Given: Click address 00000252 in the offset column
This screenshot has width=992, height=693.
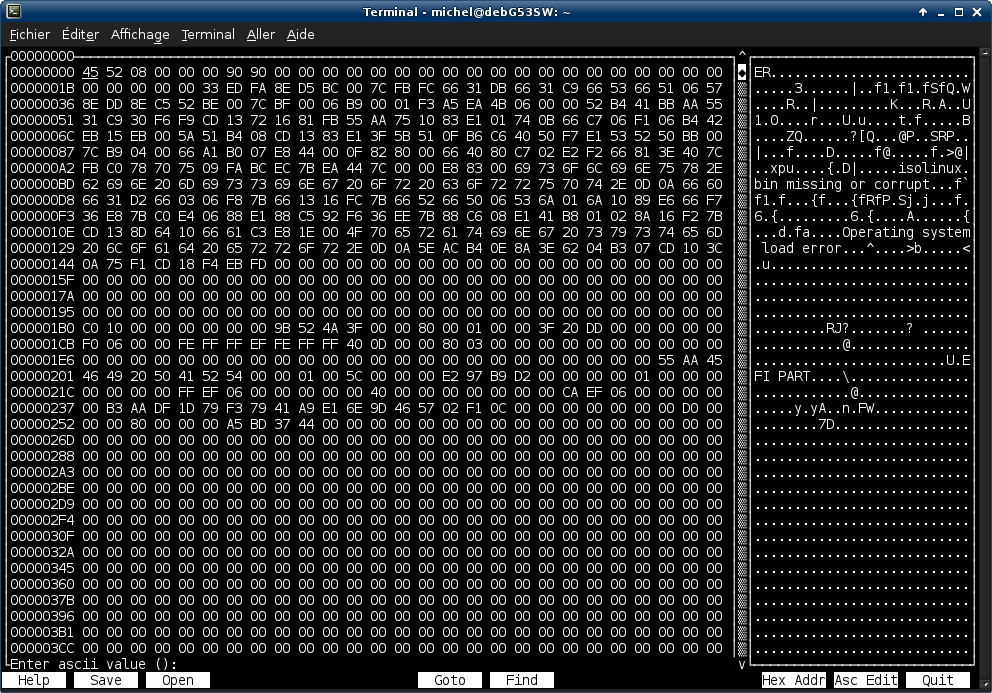Looking at the screenshot, I should [x=42, y=424].
